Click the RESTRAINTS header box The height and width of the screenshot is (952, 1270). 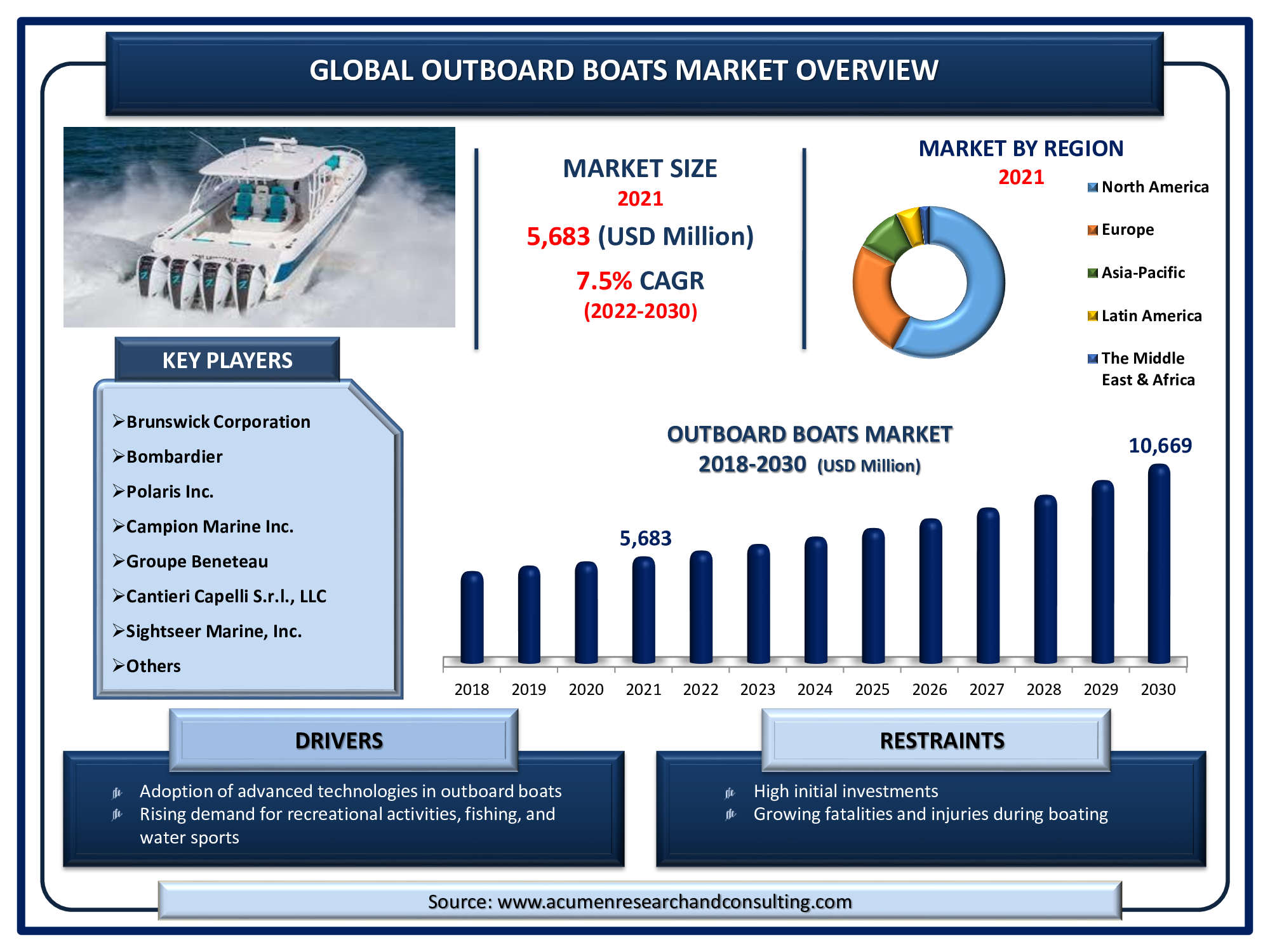click(936, 740)
